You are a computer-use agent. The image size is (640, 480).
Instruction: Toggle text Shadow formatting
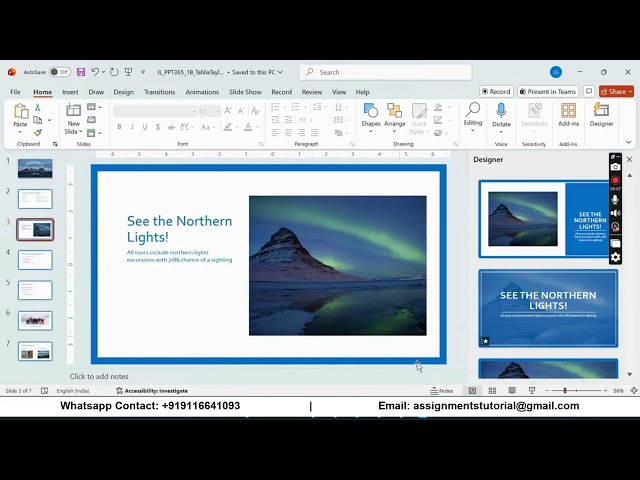[x=158, y=127]
